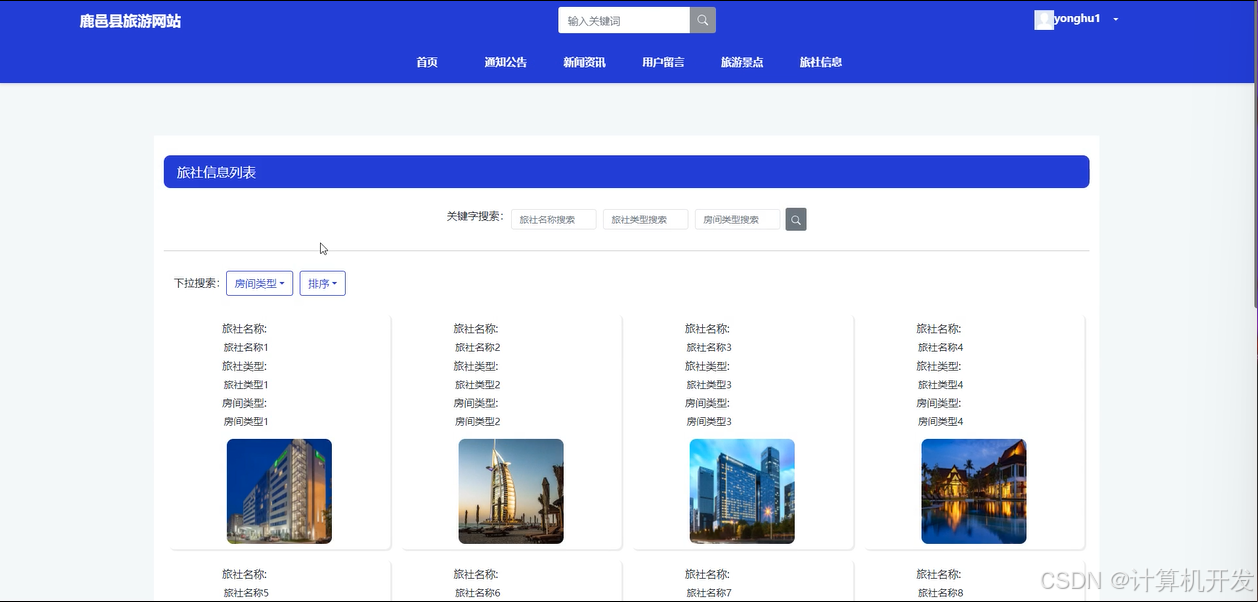Focus the 输入关键词 header search field

(624, 20)
